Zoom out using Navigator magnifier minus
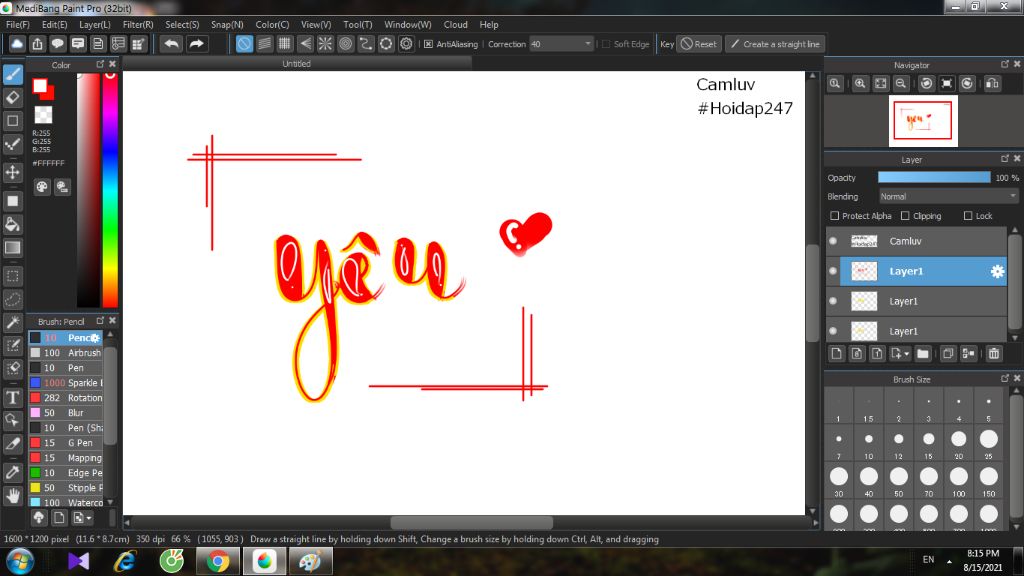This screenshot has width=1024, height=576. coord(901,84)
